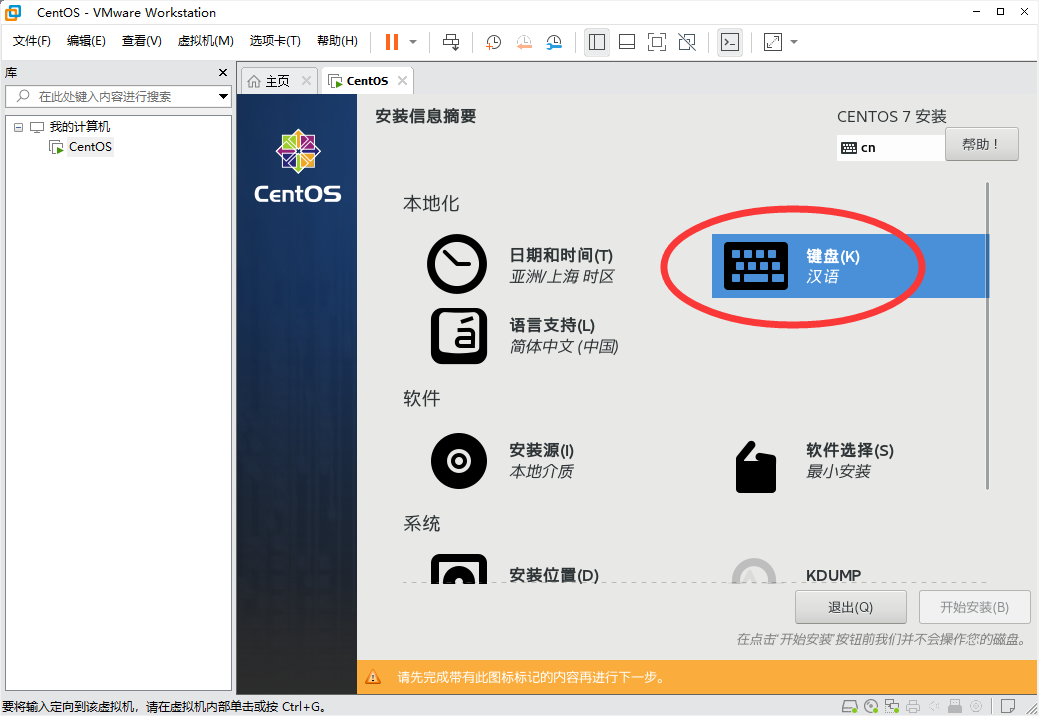Click the sound card status icon
This screenshot has width=1039, height=716.
934,706
